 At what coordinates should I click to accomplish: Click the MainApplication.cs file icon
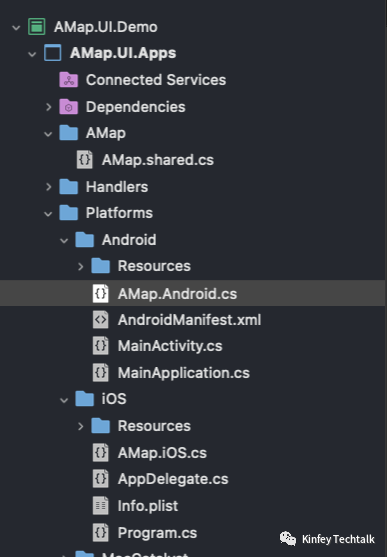(x=101, y=373)
